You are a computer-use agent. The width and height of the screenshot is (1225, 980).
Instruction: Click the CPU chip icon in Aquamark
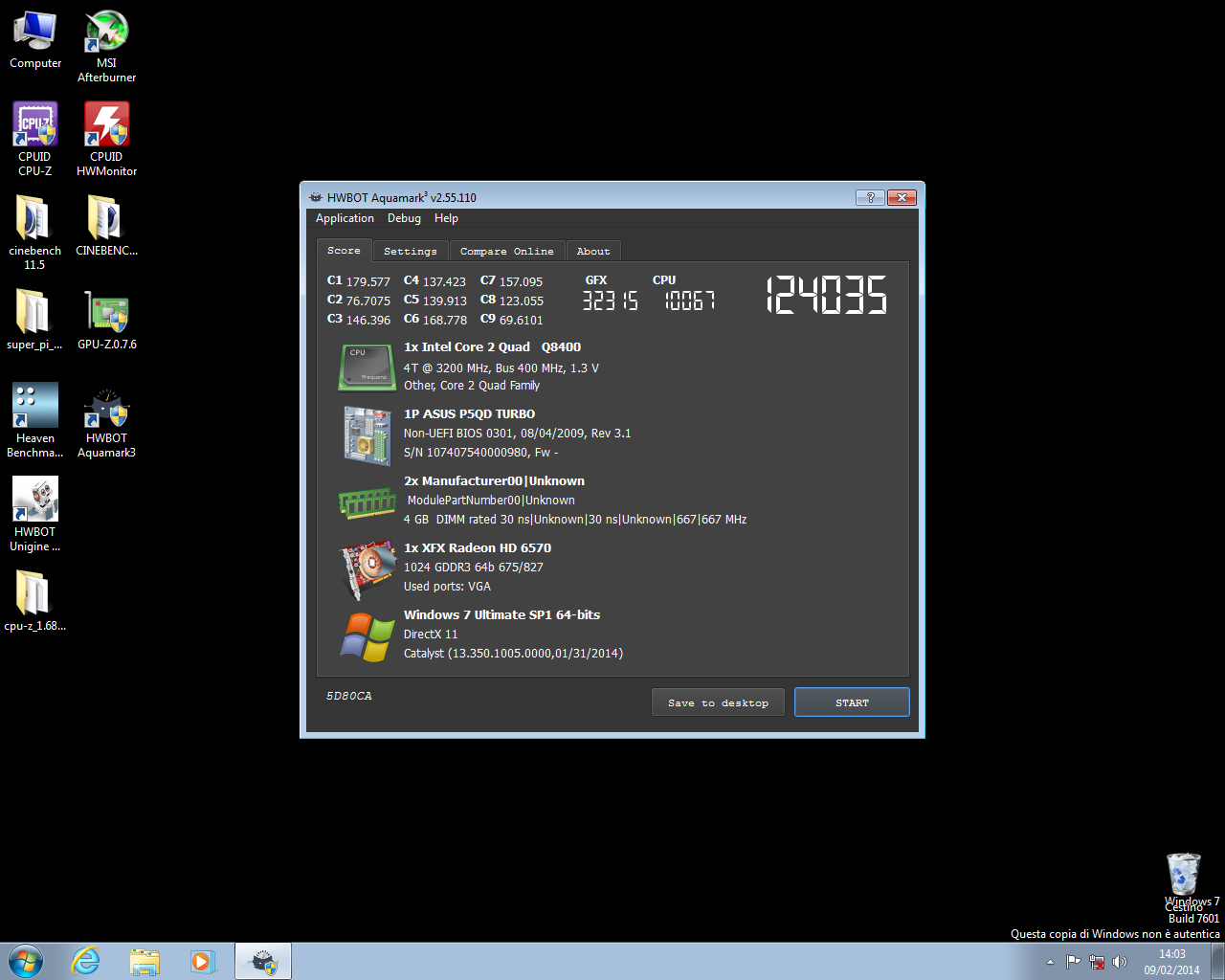tap(367, 368)
